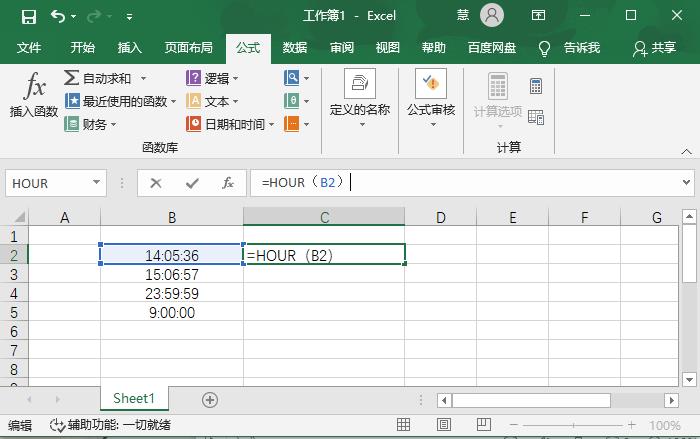
Task: Add a new sheet with plus button
Action: 209,400
